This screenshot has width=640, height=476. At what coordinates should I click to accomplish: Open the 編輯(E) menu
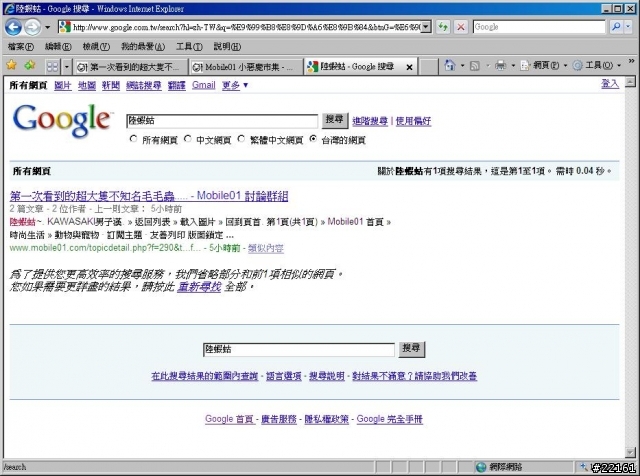click(58, 47)
